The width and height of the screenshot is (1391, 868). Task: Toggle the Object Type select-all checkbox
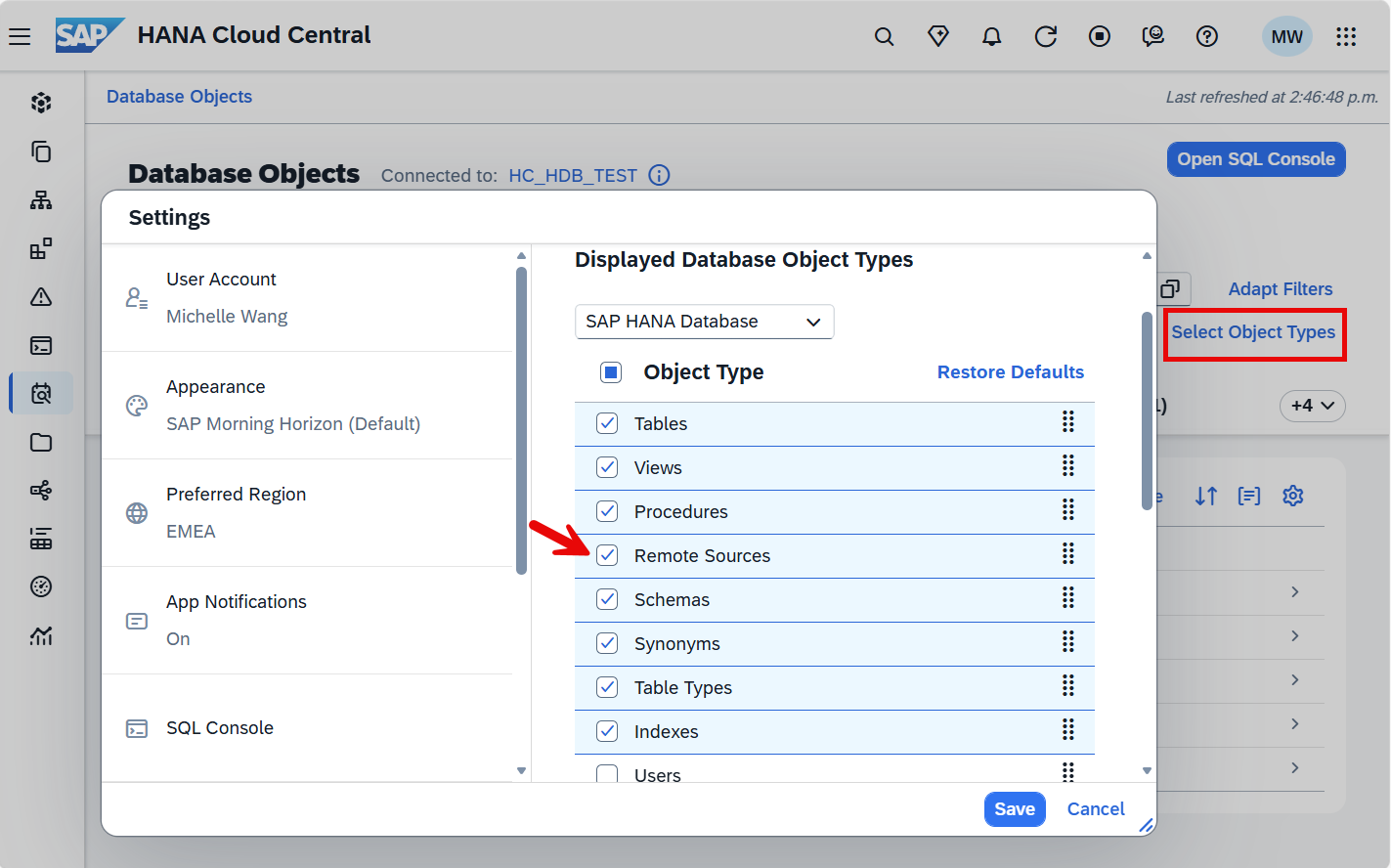pyautogui.click(x=611, y=372)
